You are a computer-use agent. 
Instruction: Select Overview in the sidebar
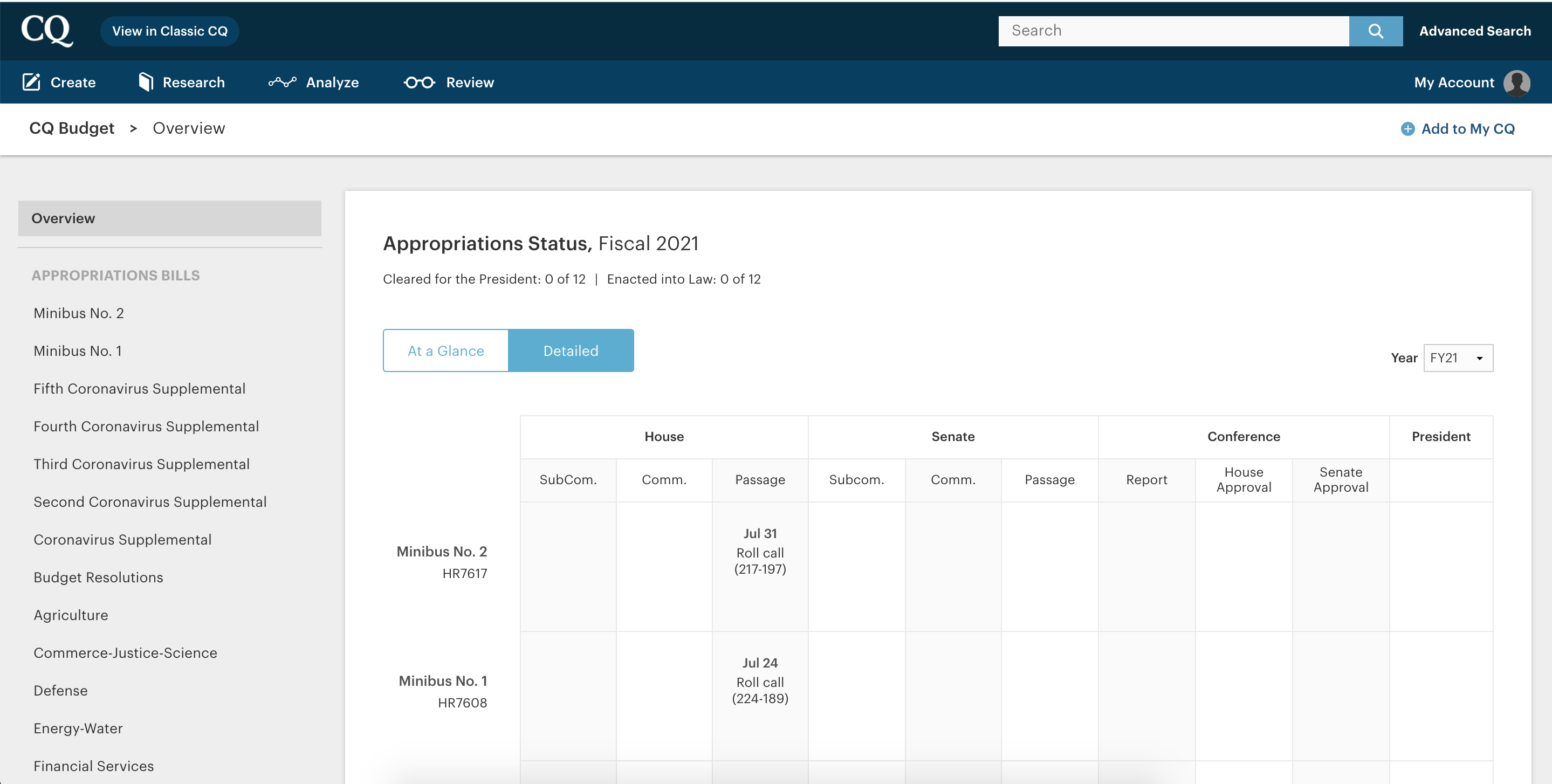click(169, 218)
